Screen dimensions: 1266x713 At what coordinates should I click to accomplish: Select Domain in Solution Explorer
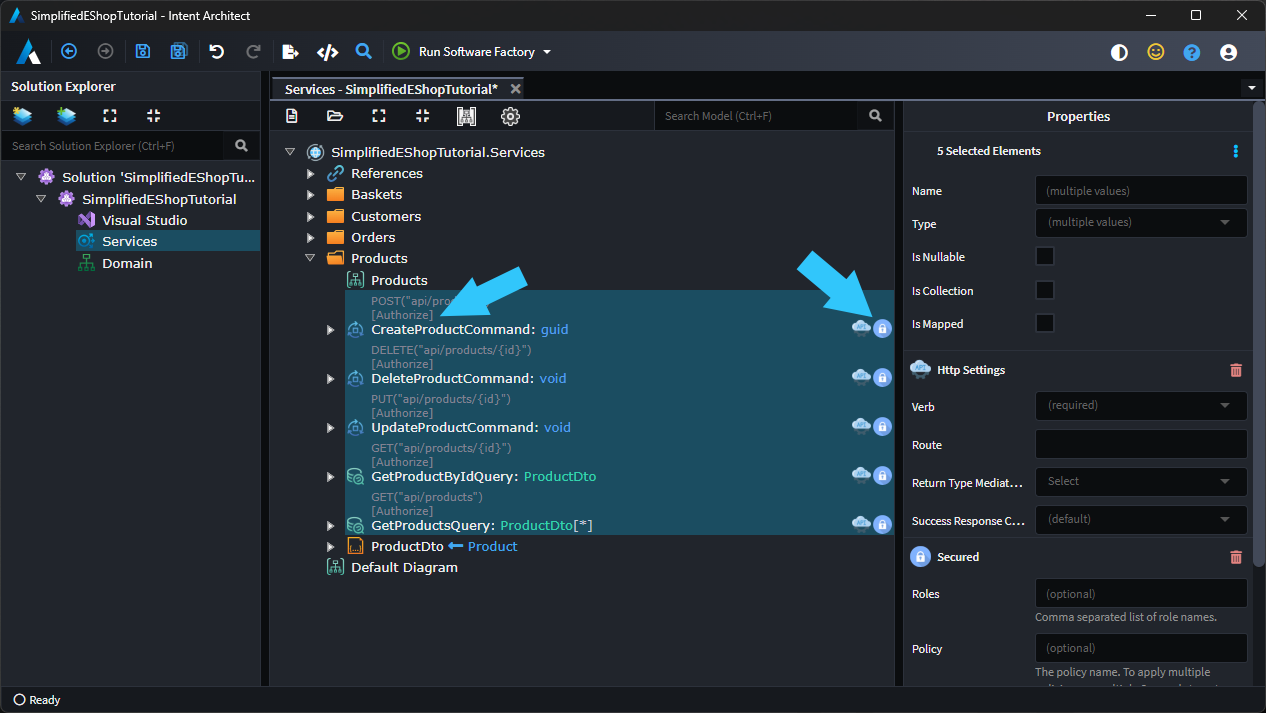(x=127, y=263)
